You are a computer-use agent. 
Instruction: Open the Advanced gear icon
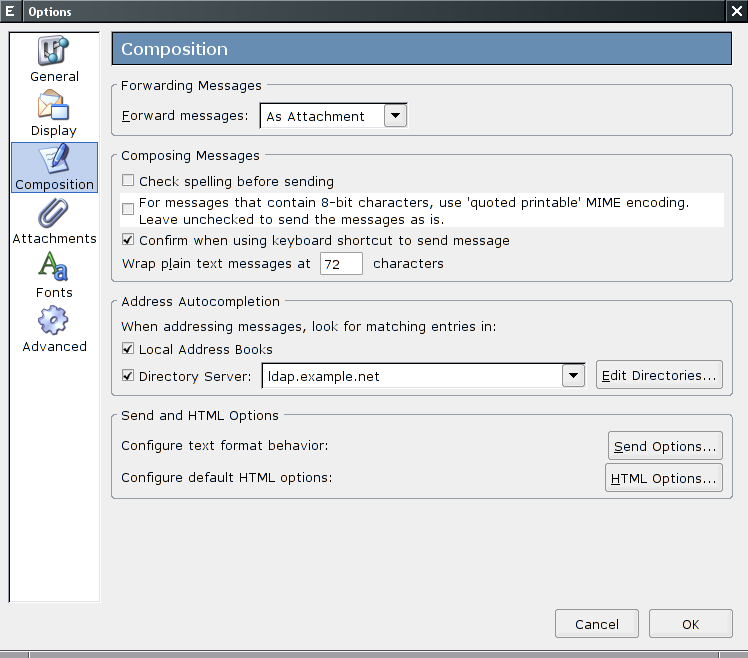pyautogui.click(x=53, y=320)
